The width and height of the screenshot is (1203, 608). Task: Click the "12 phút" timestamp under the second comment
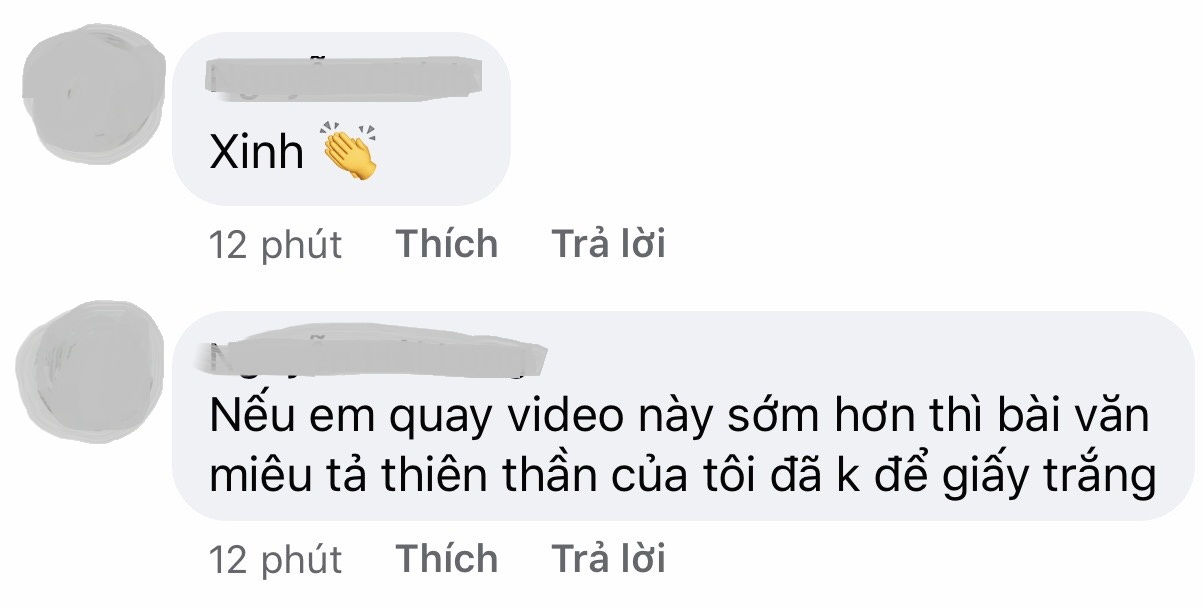276,560
